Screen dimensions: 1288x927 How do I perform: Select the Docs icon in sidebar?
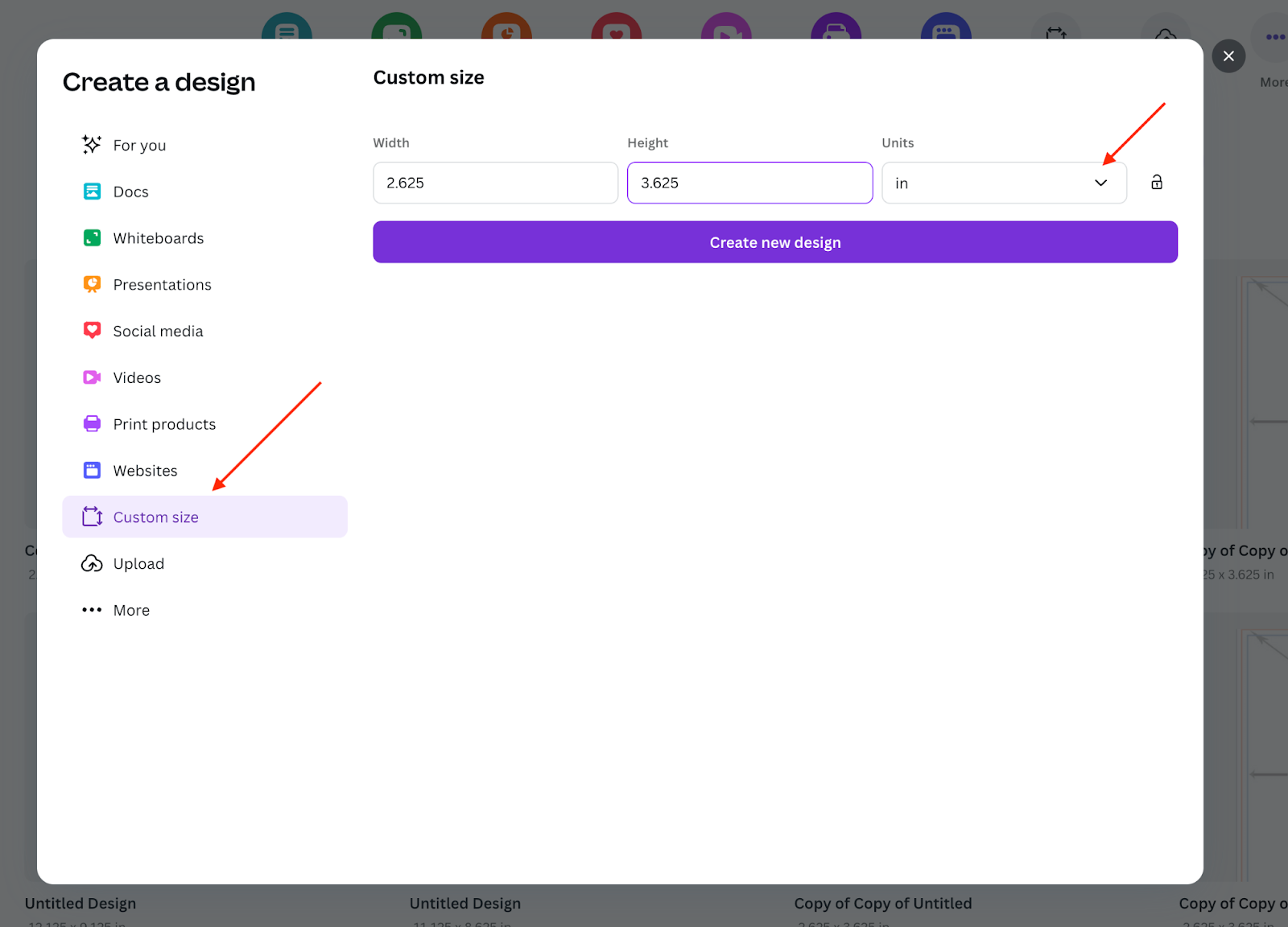[x=92, y=192]
